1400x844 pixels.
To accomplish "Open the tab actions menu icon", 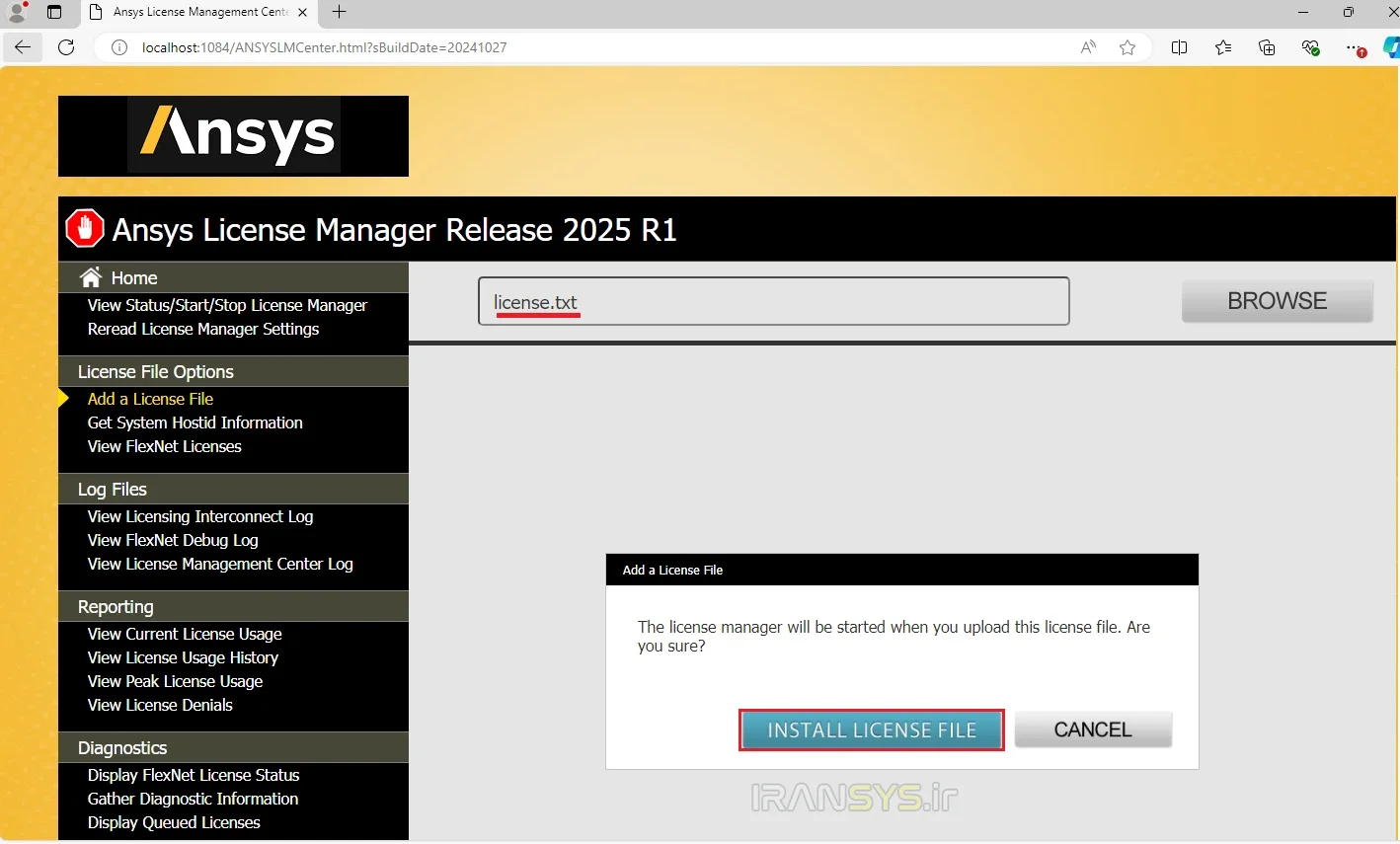I will click(x=54, y=12).
